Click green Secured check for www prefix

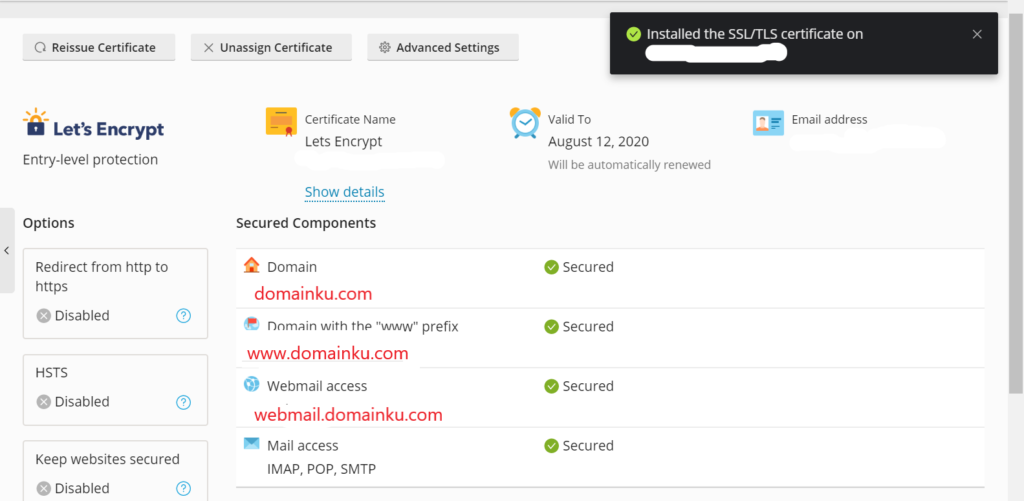(551, 327)
